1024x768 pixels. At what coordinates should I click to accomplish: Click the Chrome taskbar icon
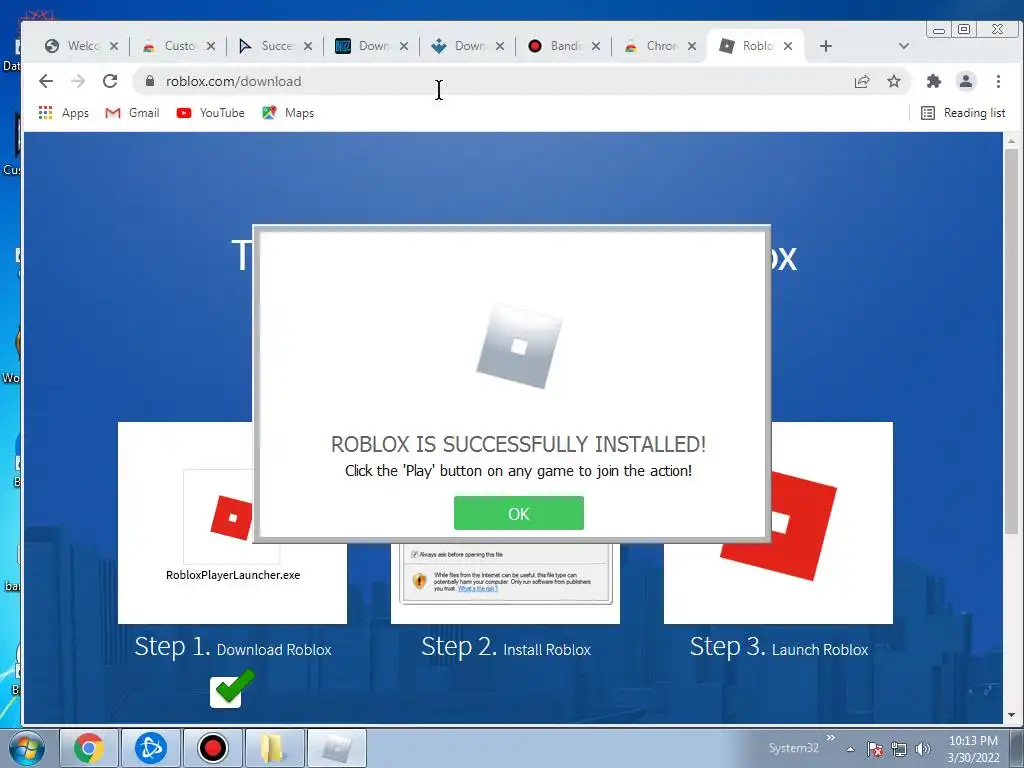coord(89,748)
